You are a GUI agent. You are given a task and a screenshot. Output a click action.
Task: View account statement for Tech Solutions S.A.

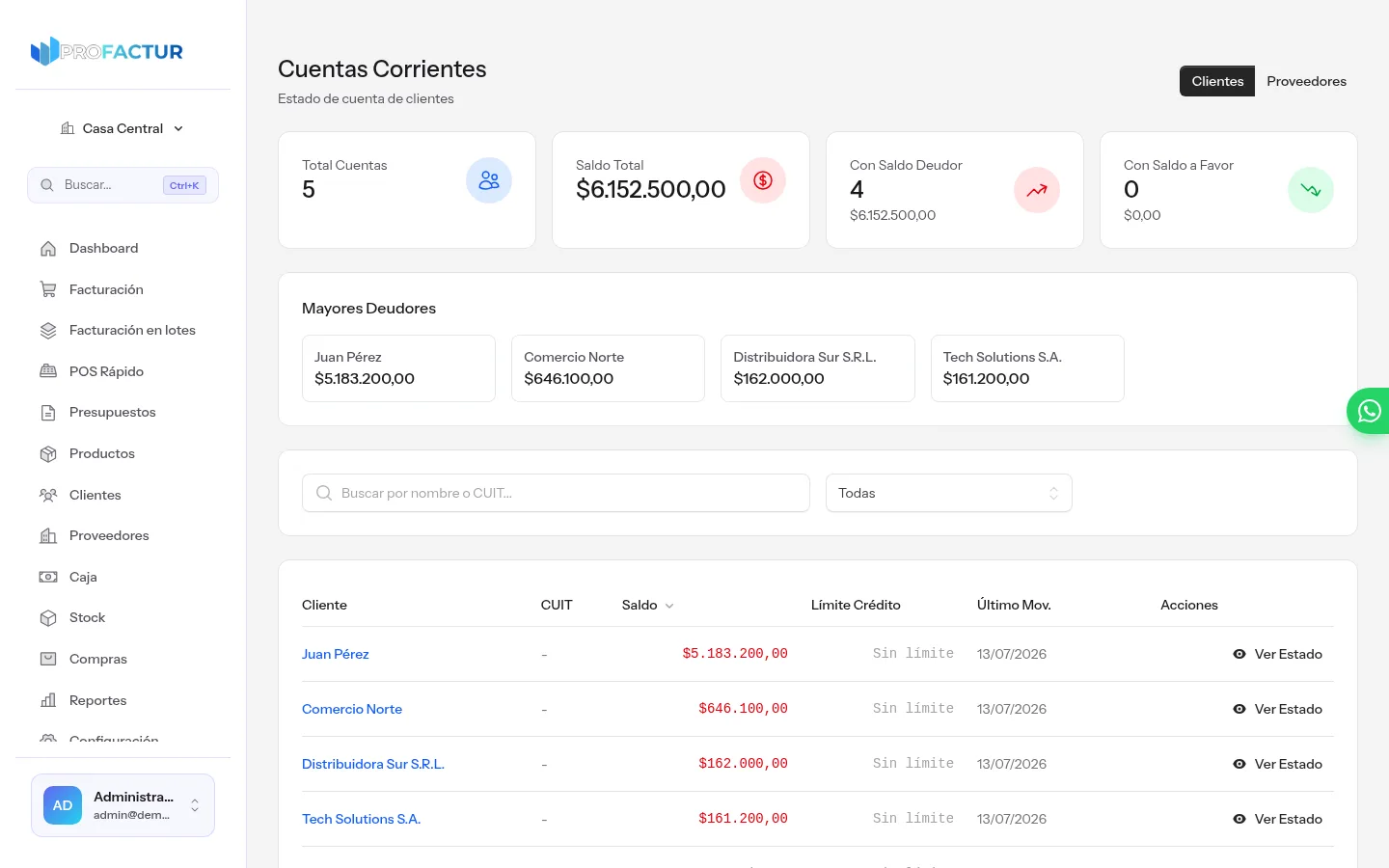point(1277,819)
